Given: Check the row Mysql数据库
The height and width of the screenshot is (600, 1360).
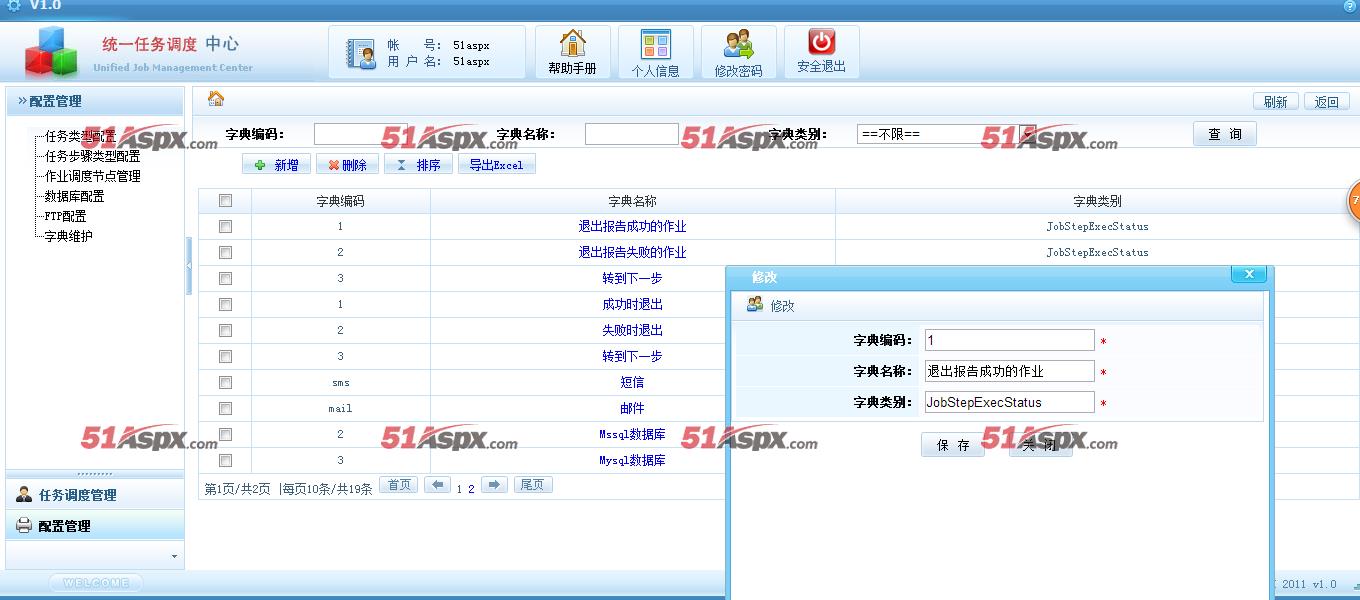Looking at the screenshot, I should [225, 461].
